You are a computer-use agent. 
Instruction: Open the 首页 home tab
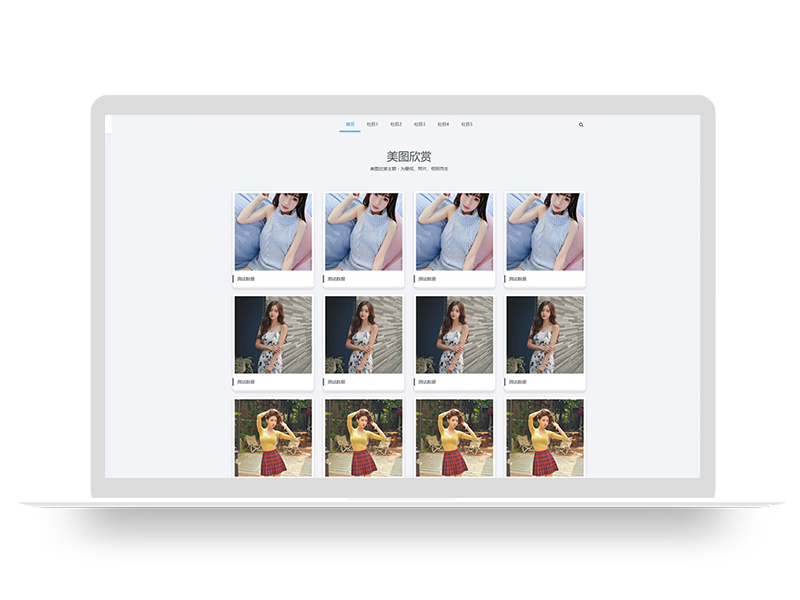[x=350, y=125]
